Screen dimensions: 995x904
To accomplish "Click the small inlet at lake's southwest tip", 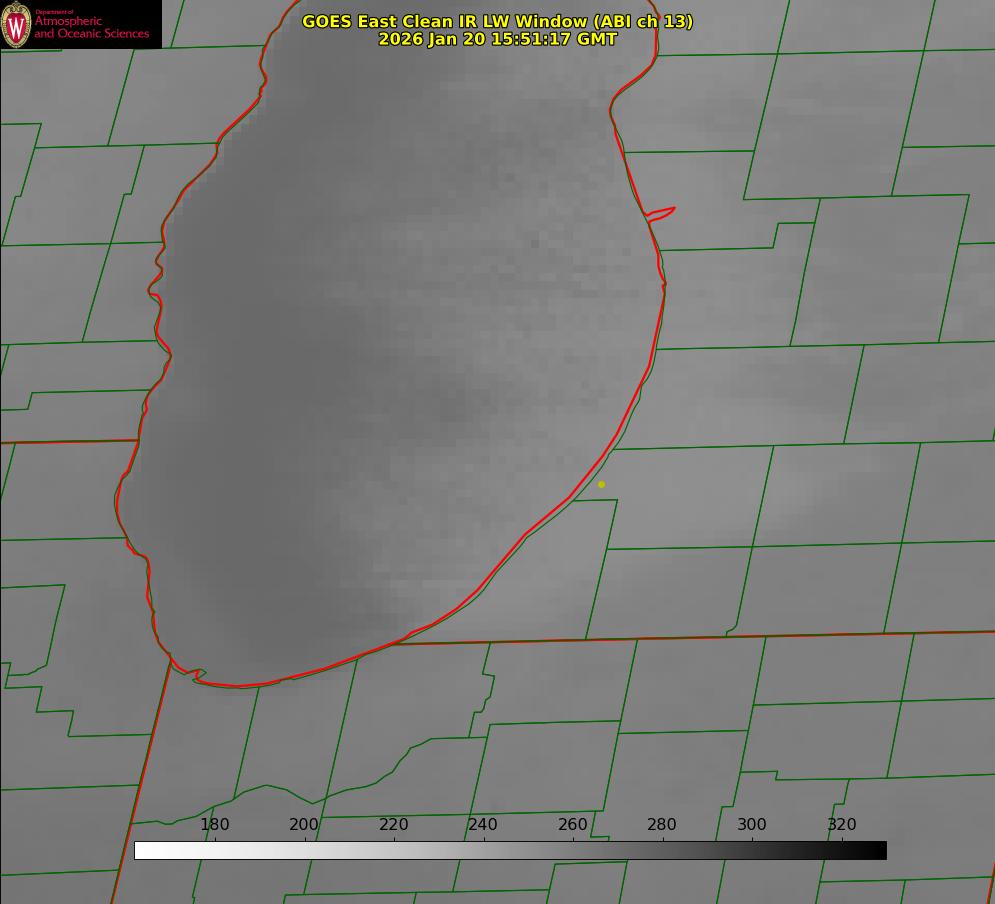I will tap(196, 675).
